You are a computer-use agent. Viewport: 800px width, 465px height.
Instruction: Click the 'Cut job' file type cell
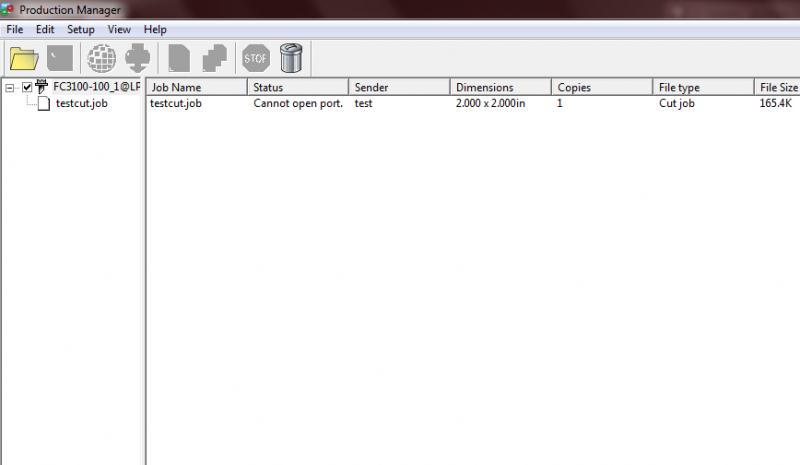pyautogui.click(x=677, y=103)
